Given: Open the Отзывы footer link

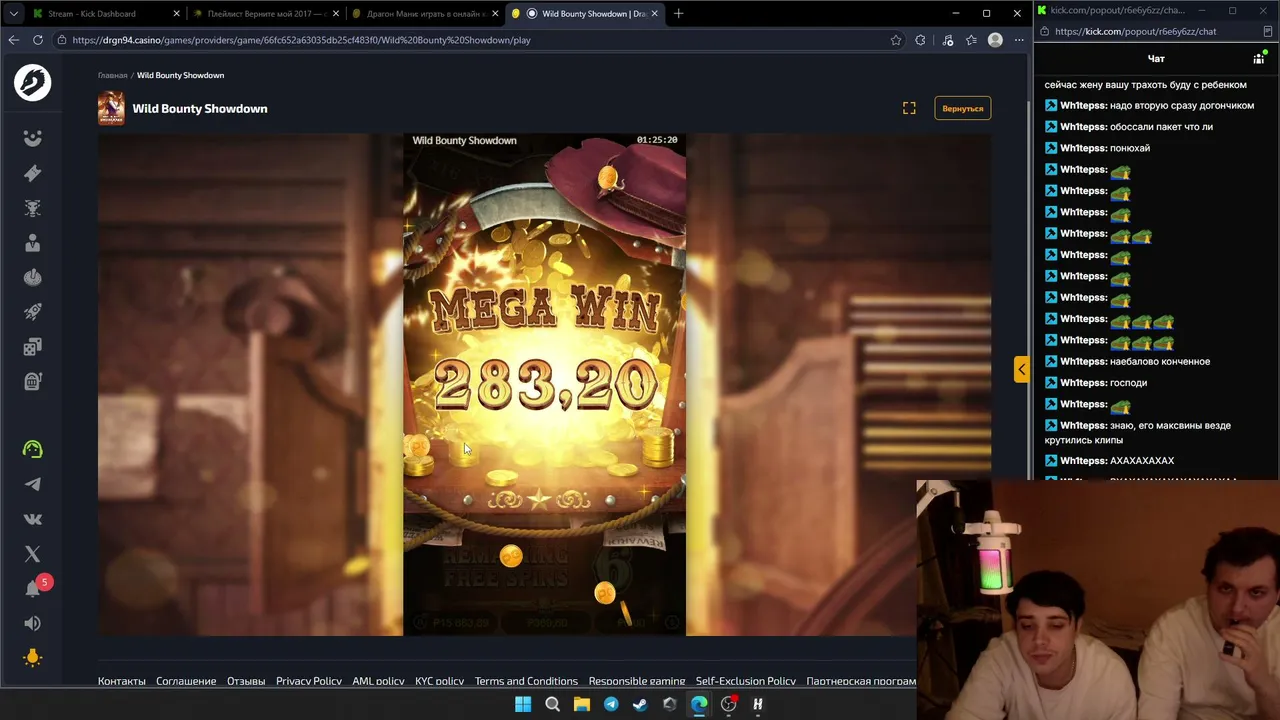Looking at the screenshot, I should [x=246, y=681].
